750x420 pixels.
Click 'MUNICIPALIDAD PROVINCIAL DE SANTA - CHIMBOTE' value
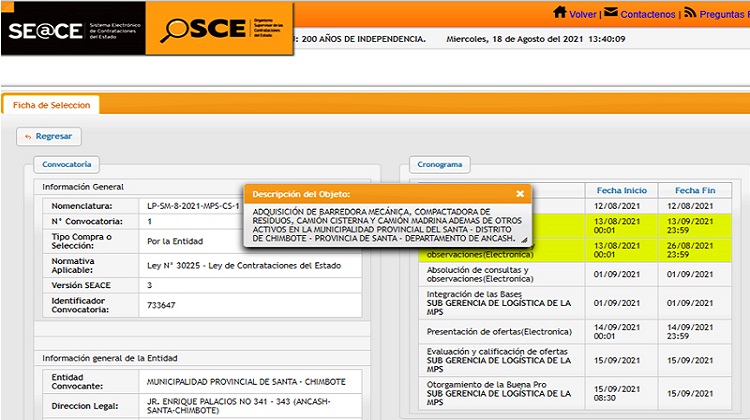[x=246, y=382]
